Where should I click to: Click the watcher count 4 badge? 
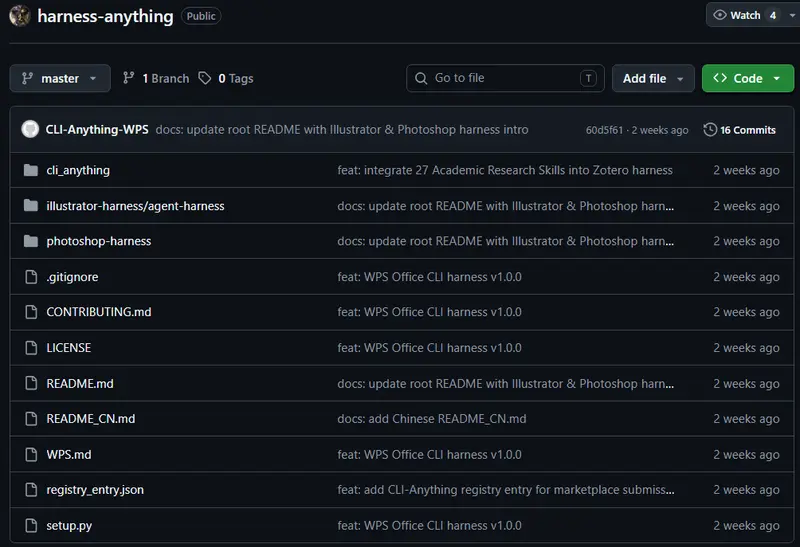pos(773,15)
